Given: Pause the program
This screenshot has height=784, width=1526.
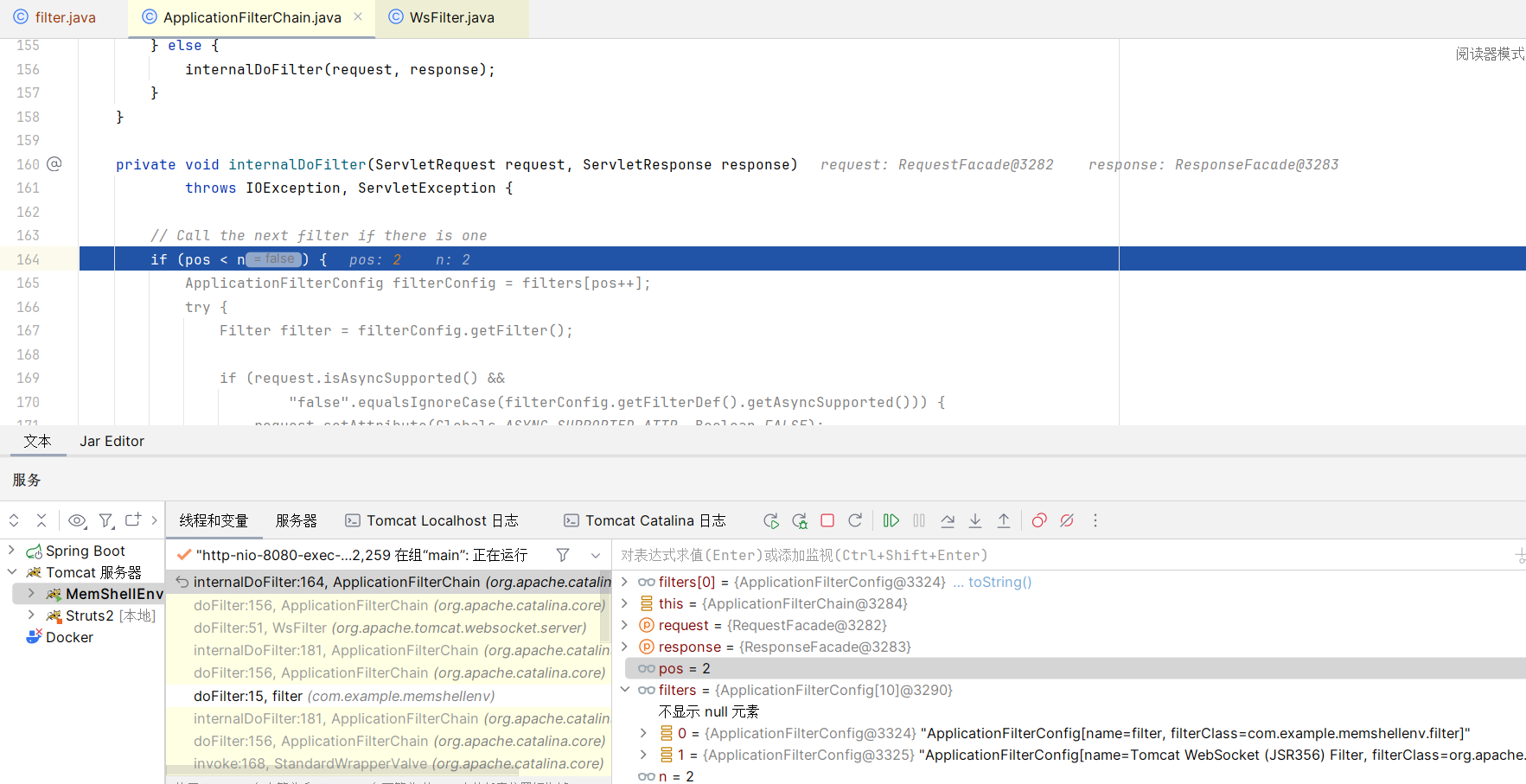Looking at the screenshot, I should (919, 520).
